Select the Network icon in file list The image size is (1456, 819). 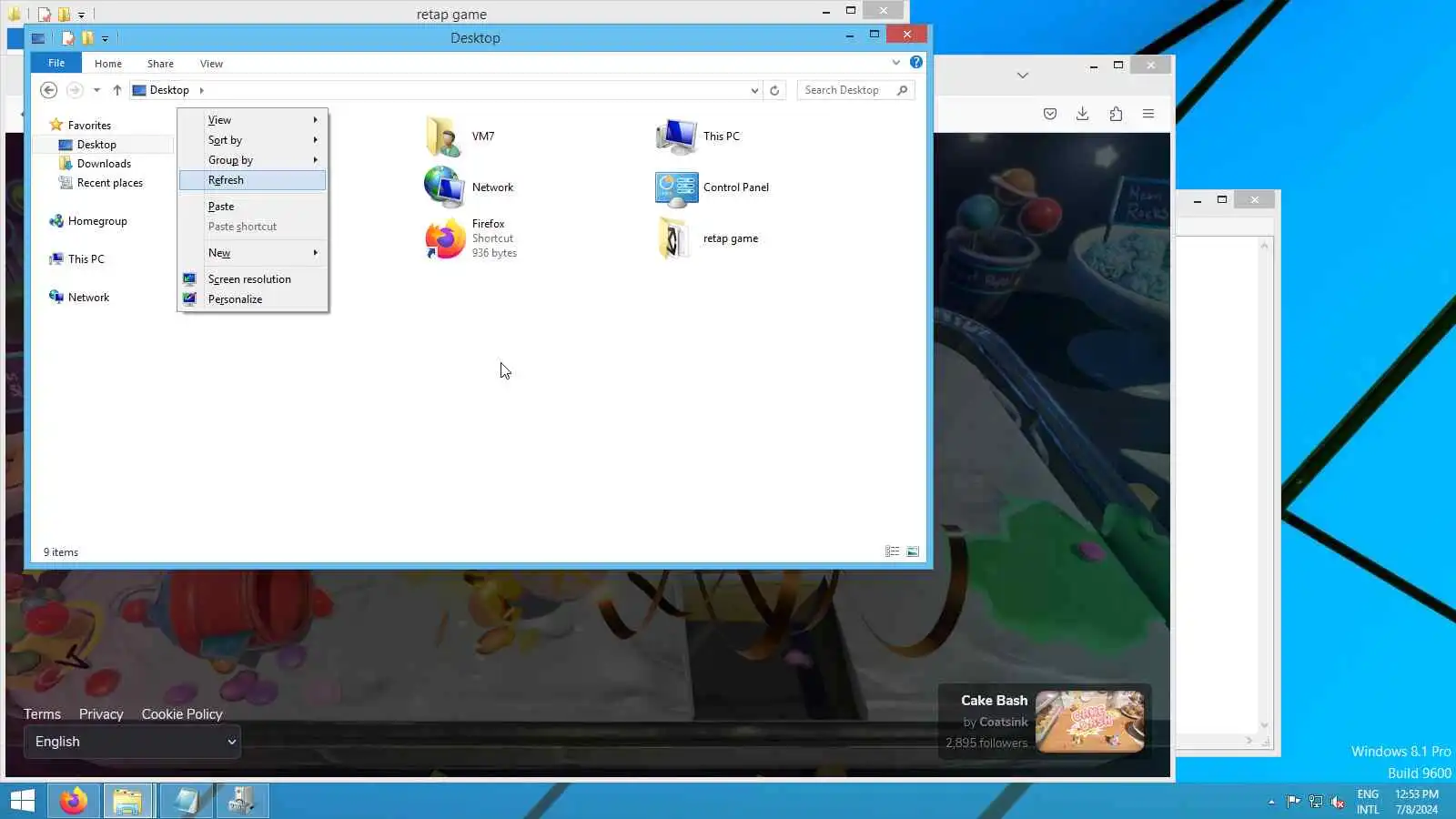pyautogui.click(x=444, y=187)
